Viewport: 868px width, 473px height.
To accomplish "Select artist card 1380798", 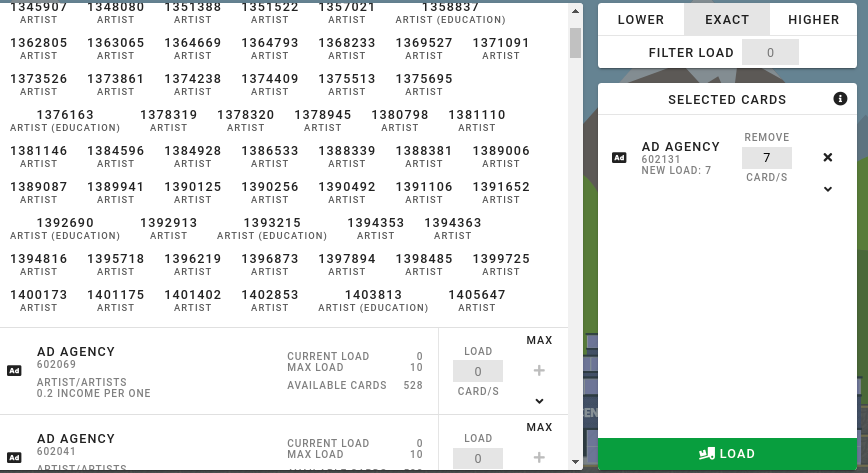I will (400, 120).
